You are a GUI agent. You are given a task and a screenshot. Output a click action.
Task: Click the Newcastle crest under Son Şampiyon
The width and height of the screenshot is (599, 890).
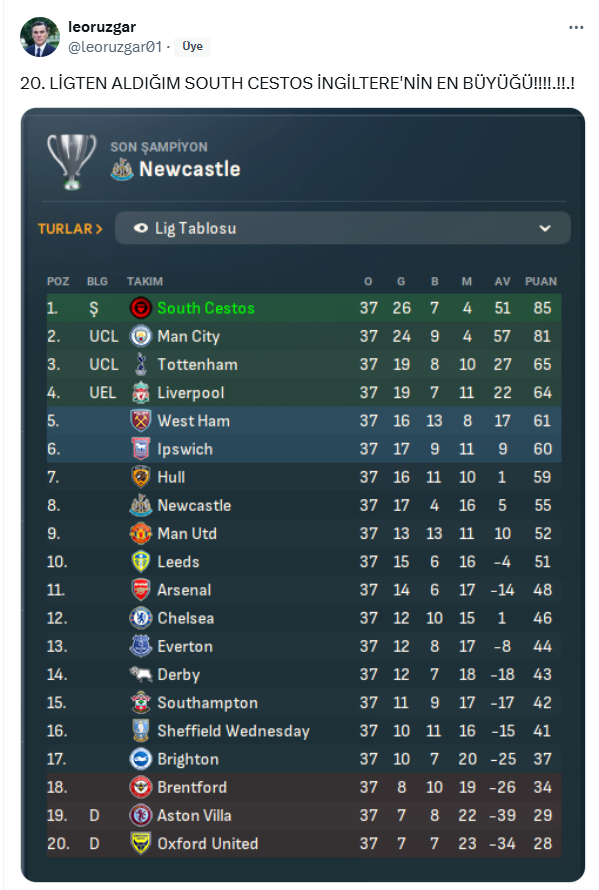pyautogui.click(x=122, y=169)
